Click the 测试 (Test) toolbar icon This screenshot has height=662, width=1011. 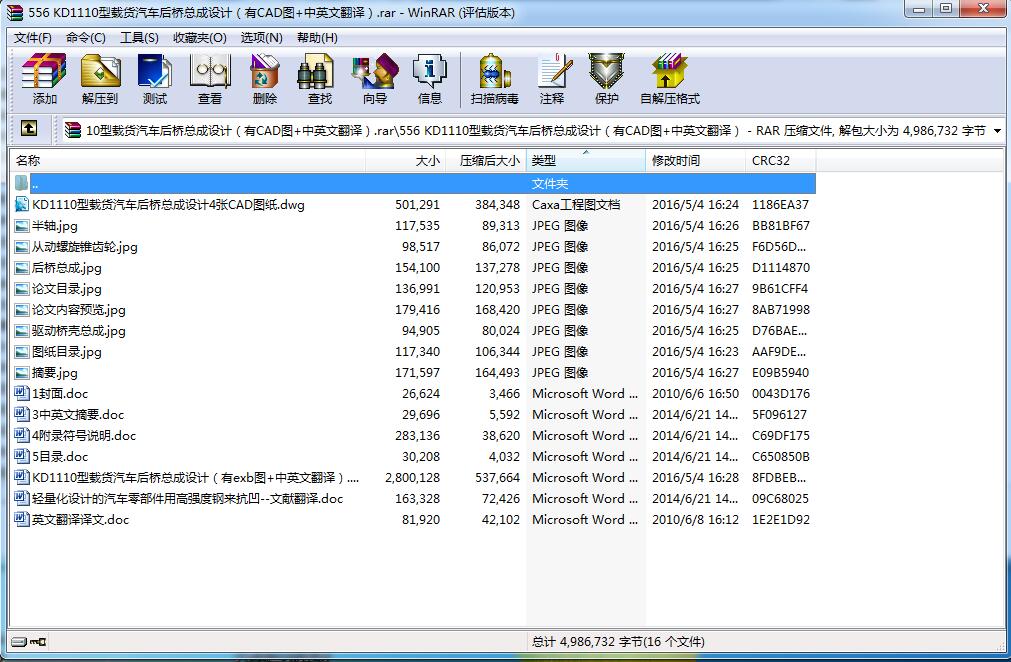coord(155,71)
